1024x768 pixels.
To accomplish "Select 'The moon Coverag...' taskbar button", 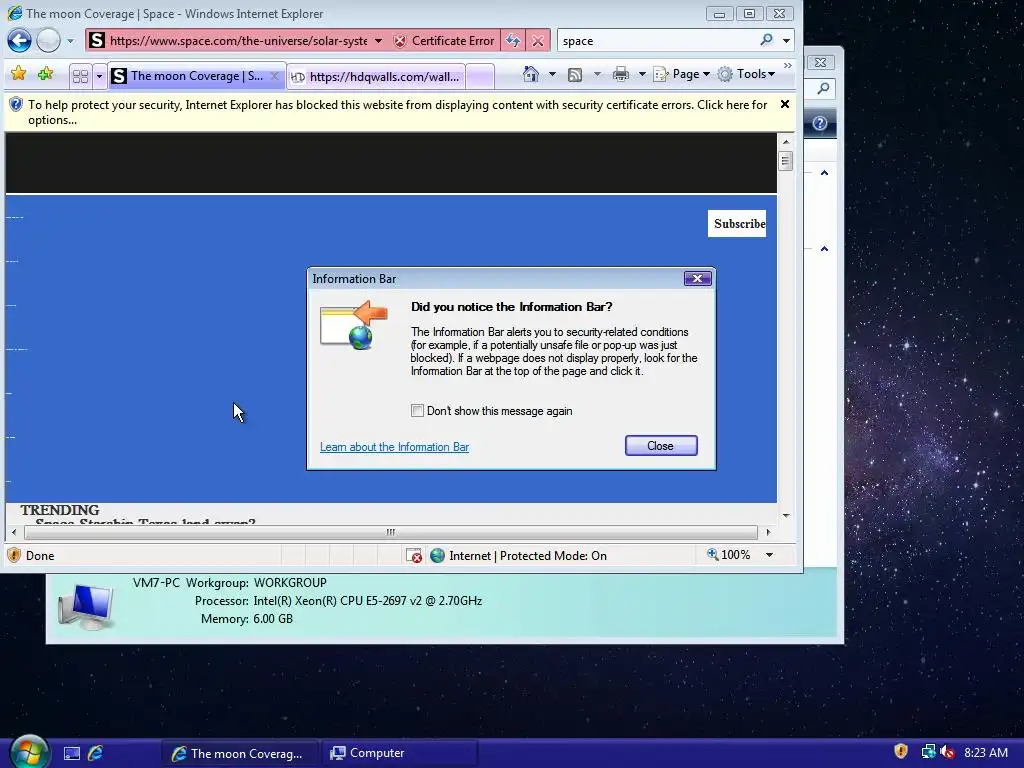I will click(x=240, y=753).
